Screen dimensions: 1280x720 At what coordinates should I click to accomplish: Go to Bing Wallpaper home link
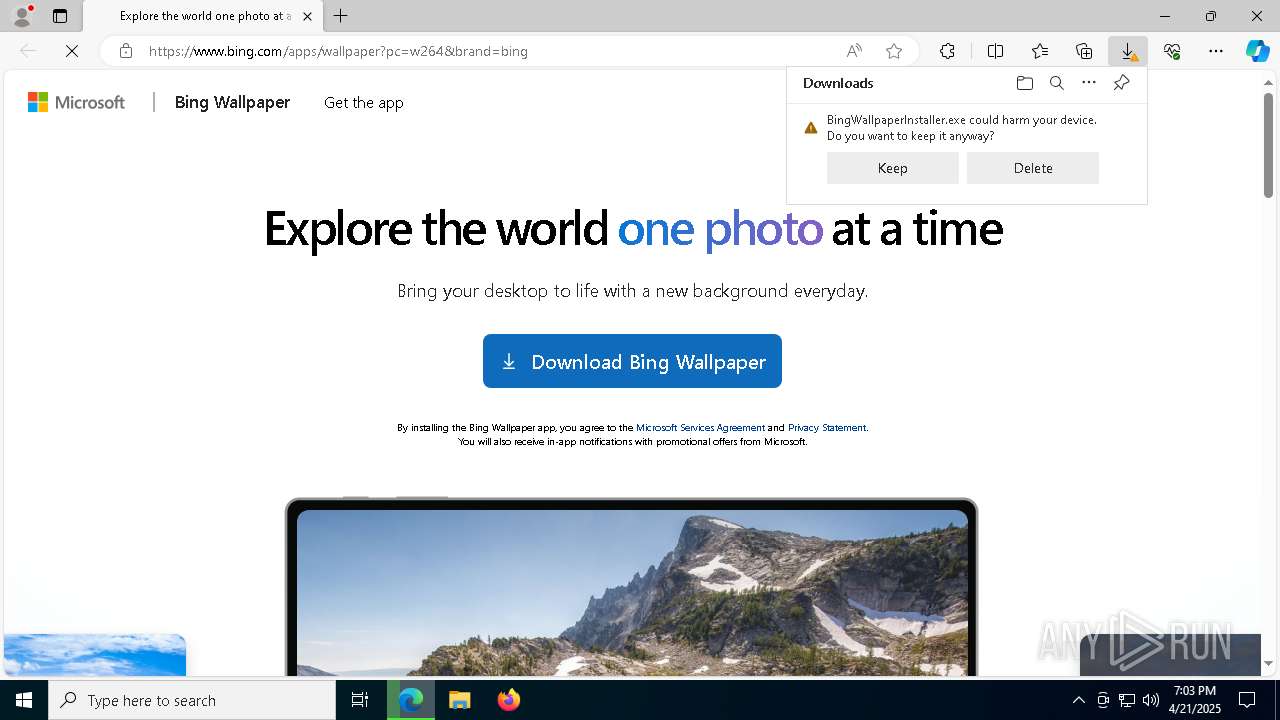pos(232,102)
